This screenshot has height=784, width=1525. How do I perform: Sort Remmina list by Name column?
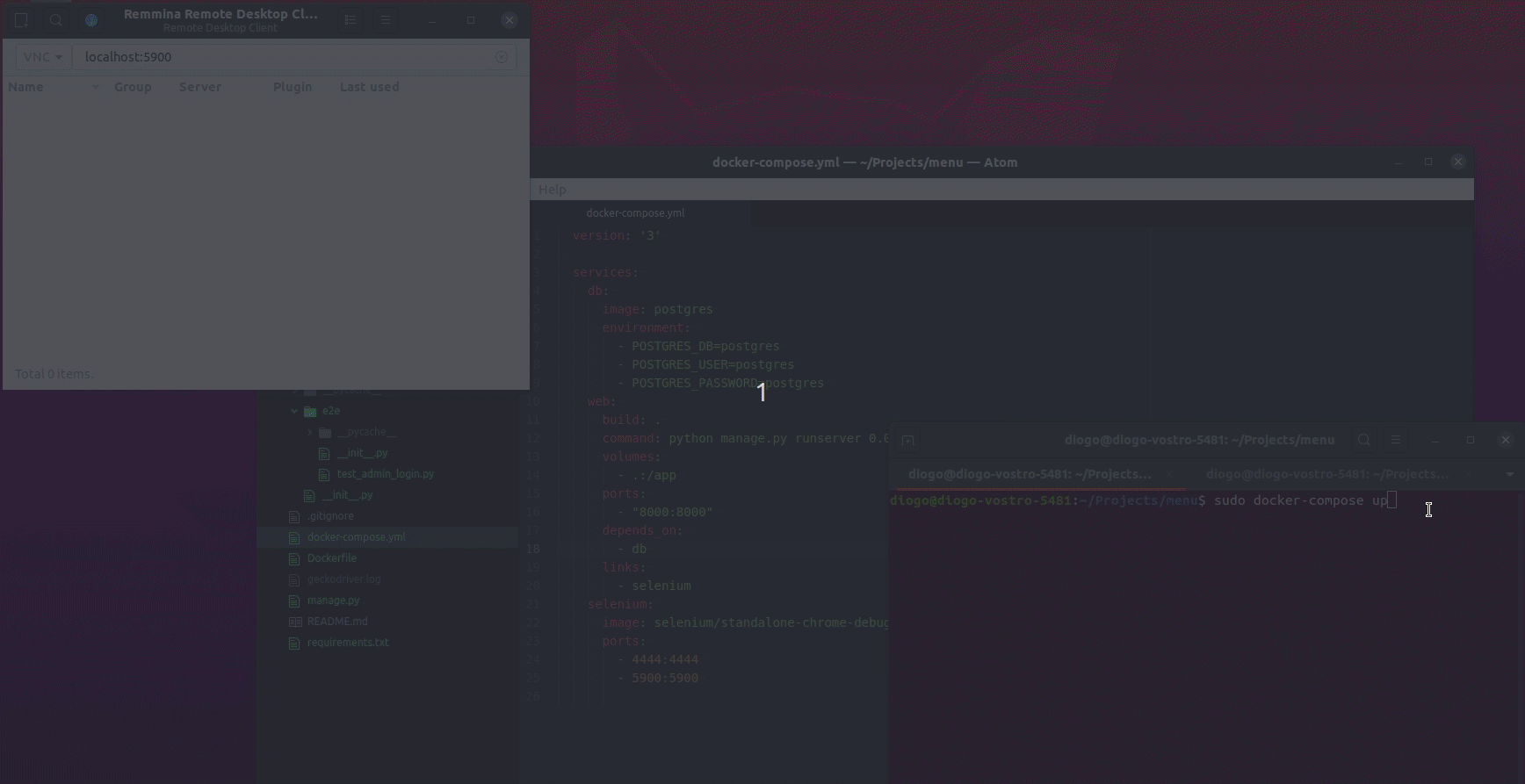(x=53, y=87)
